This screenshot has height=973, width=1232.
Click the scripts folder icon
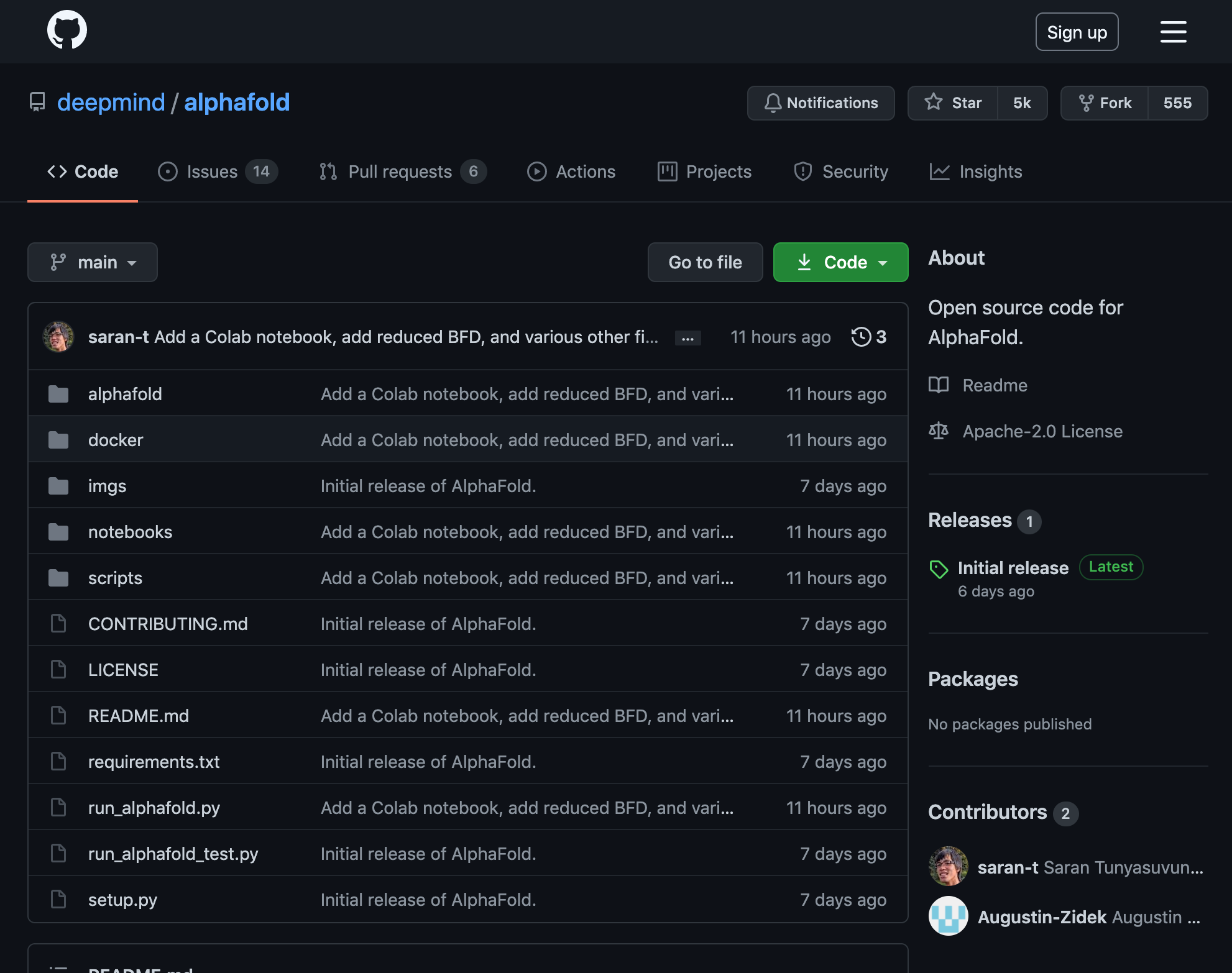tap(58, 578)
